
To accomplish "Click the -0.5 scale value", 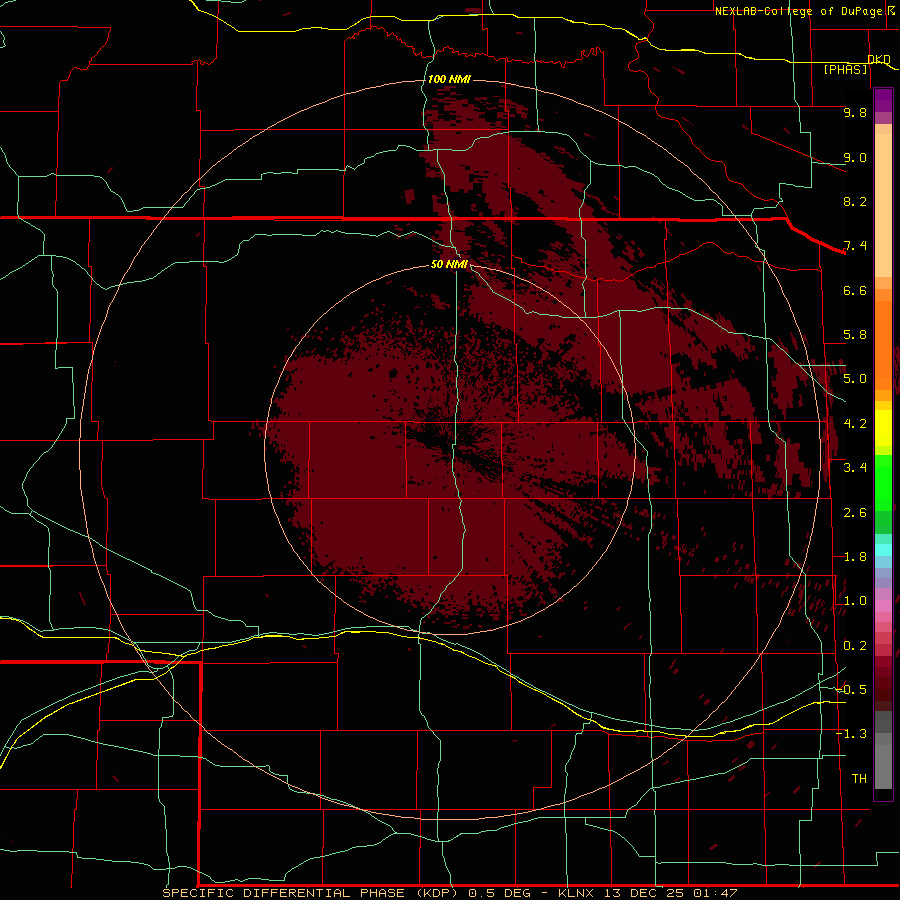I will point(851,690).
